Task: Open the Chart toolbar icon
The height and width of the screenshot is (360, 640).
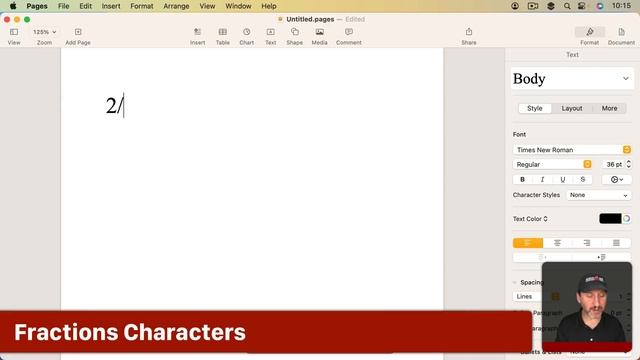Action: coord(247,32)
